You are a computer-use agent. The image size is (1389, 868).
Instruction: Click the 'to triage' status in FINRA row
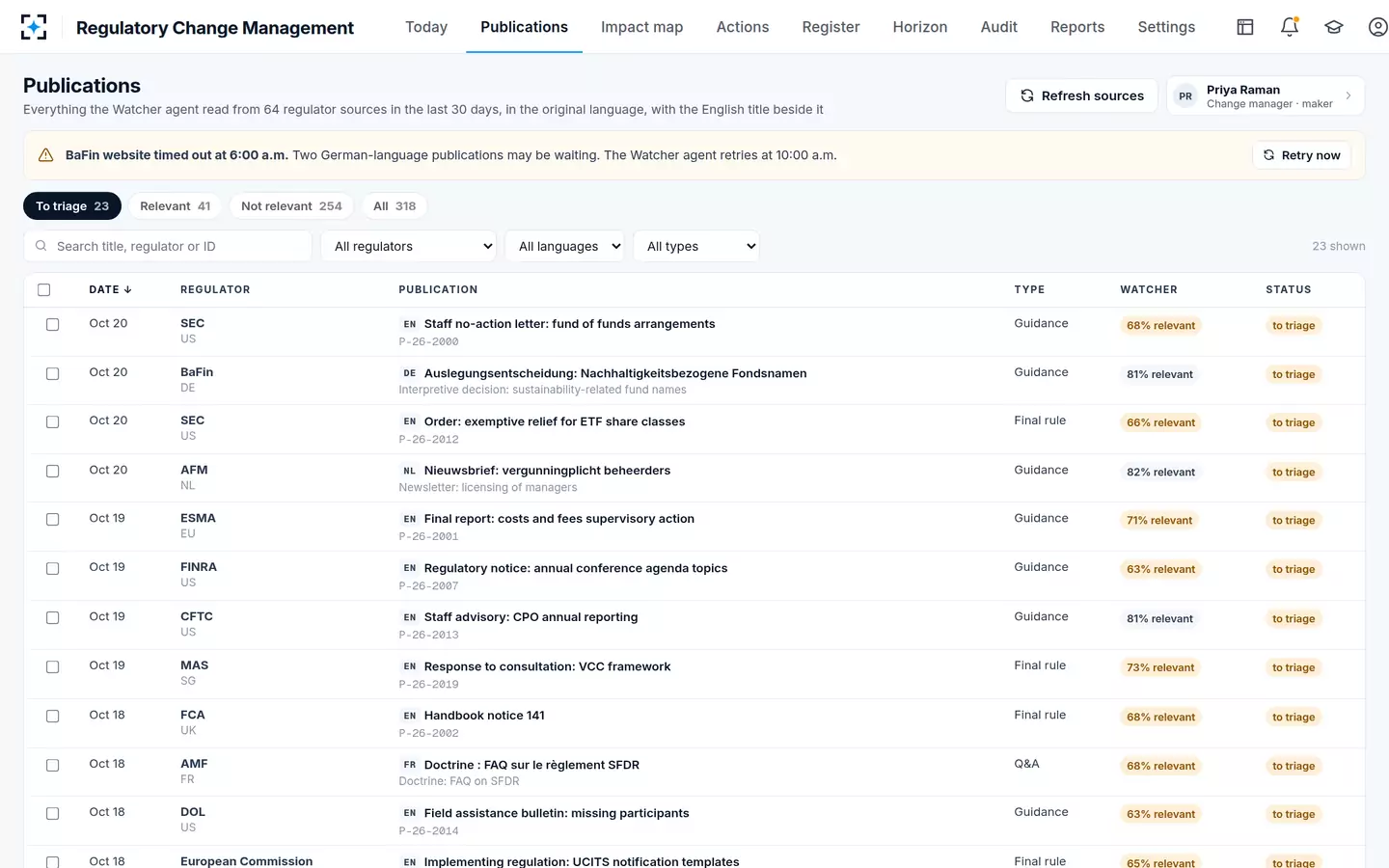point(1294,569)
